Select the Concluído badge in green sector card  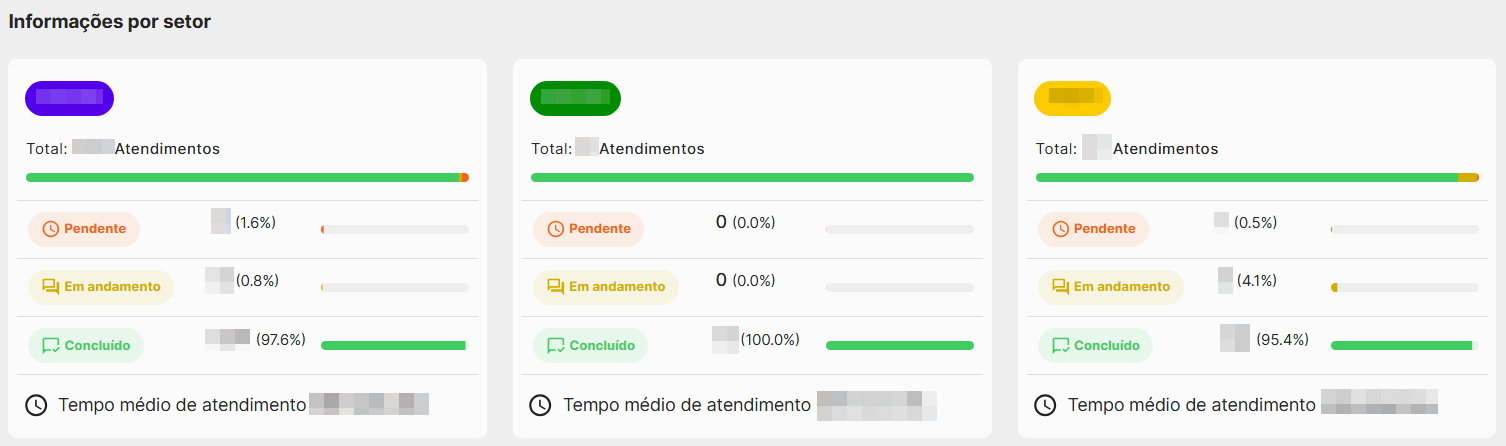(590, 346)
